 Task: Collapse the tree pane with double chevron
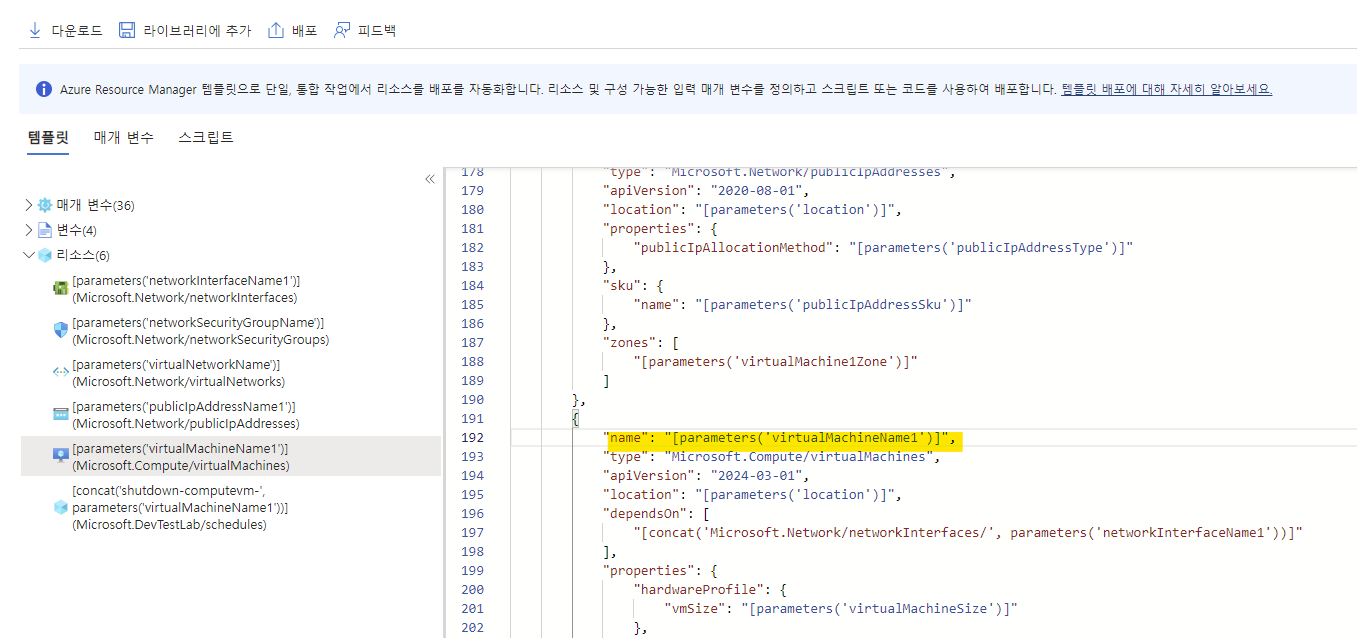(430, 179)
